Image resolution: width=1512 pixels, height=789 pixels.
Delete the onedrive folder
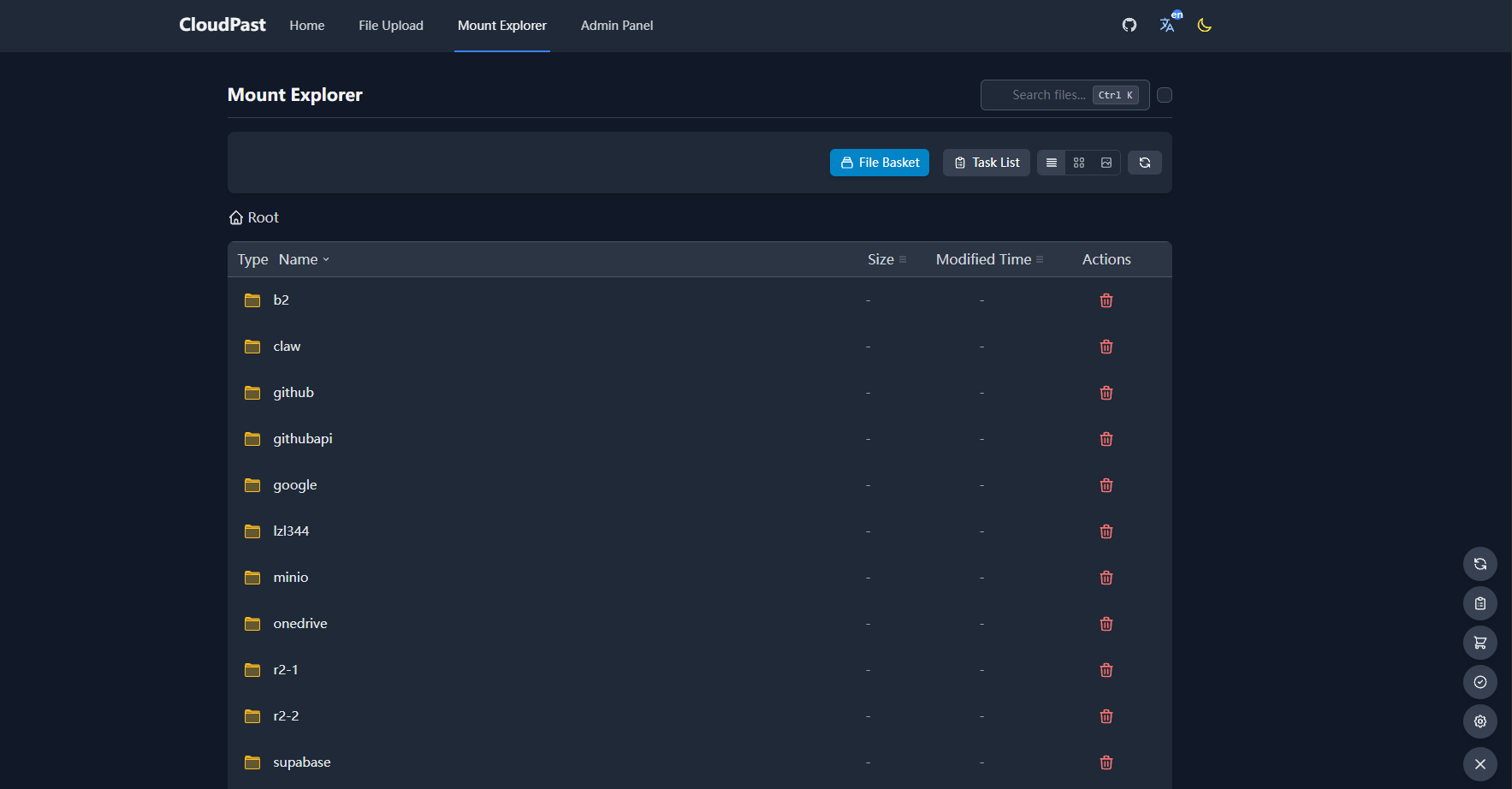pos(1106,624)
